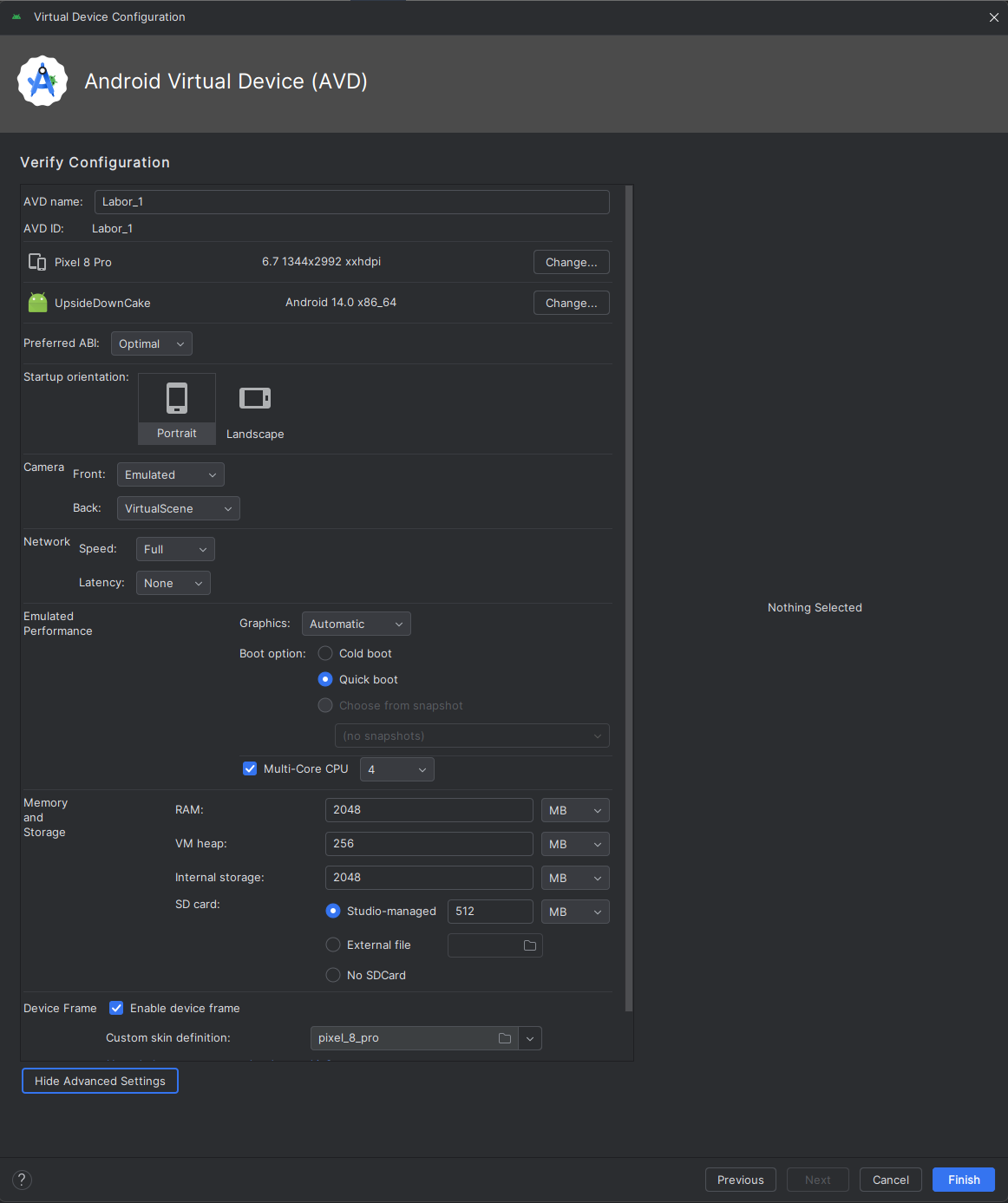Click the AVD name input field
1008x1203 pixels.
click(352, 202)
